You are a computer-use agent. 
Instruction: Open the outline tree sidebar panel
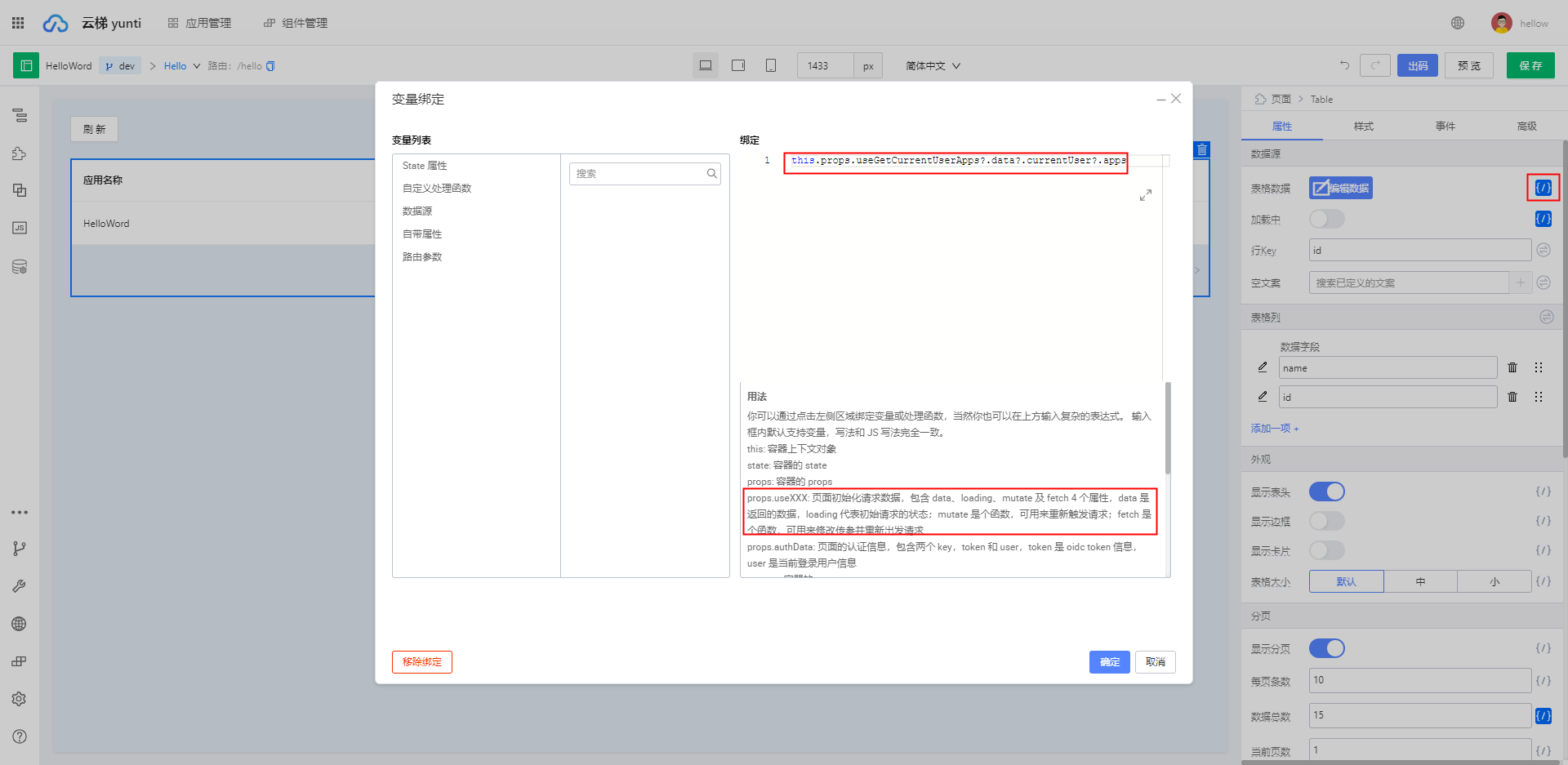tap(20, 116)
